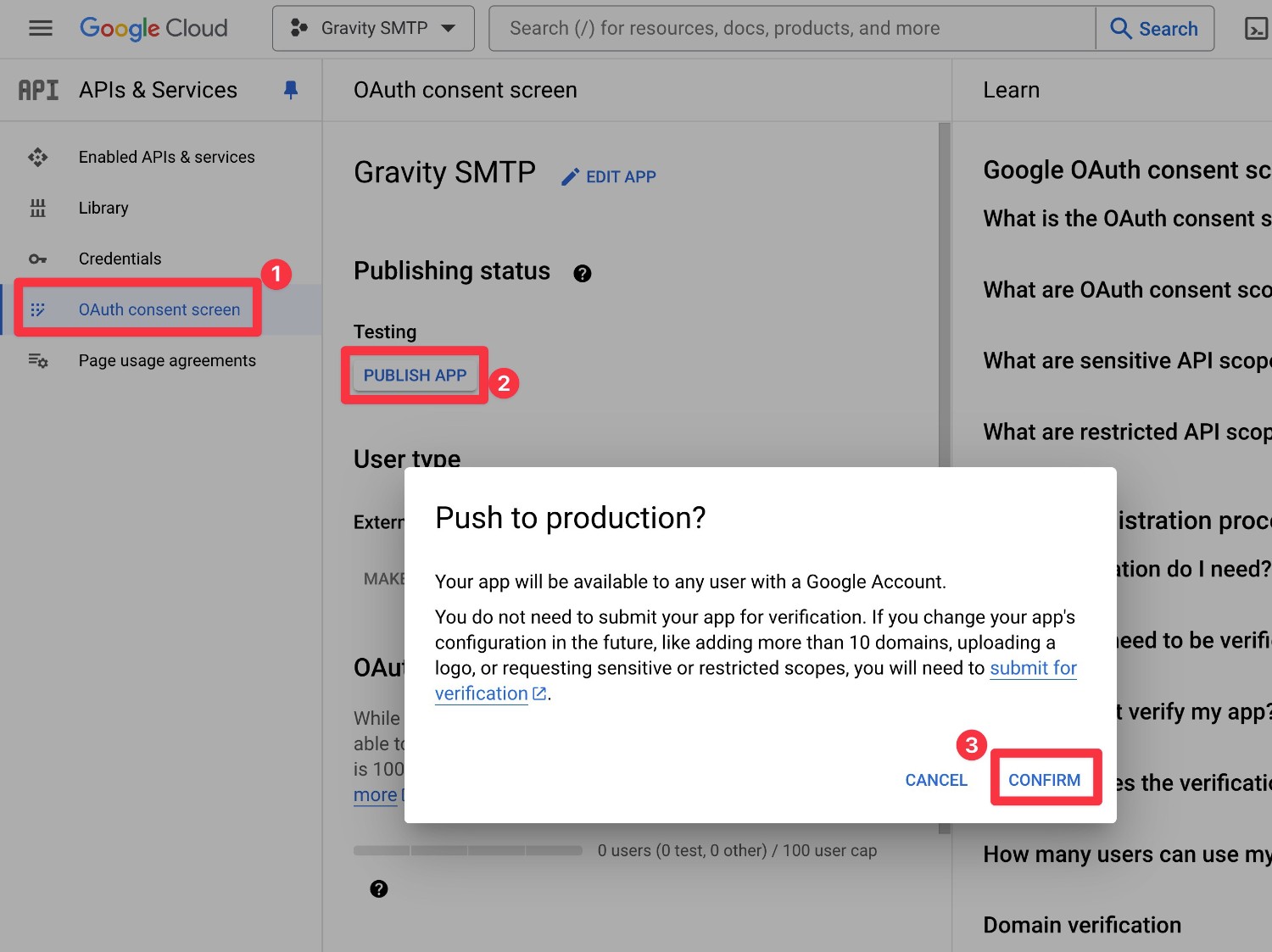
Task: Select OAuth consent screen in sidebar
Action: [161, 309]
